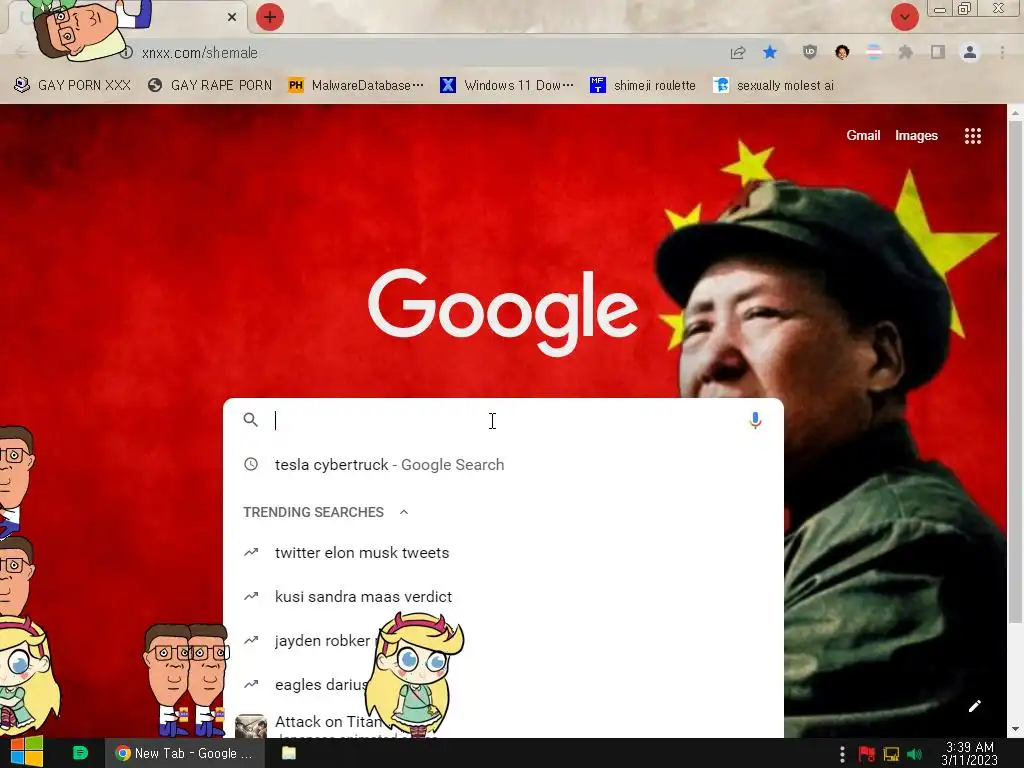Viewport: 1024px width, 768px height.
Task: Close the current browser tab
Action: tap(232, 17)
